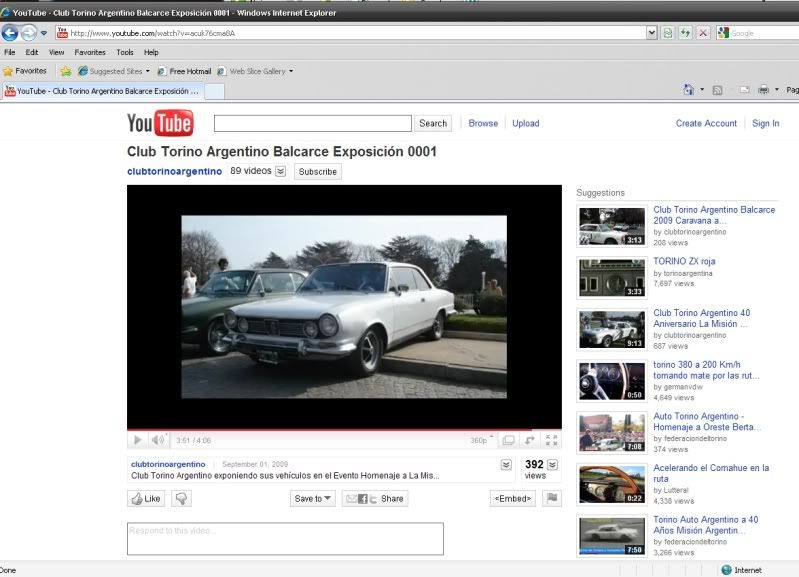This screenshot has width=799, height=577.
Task: Click the Read Mail icon
Action: click(744, 90)
